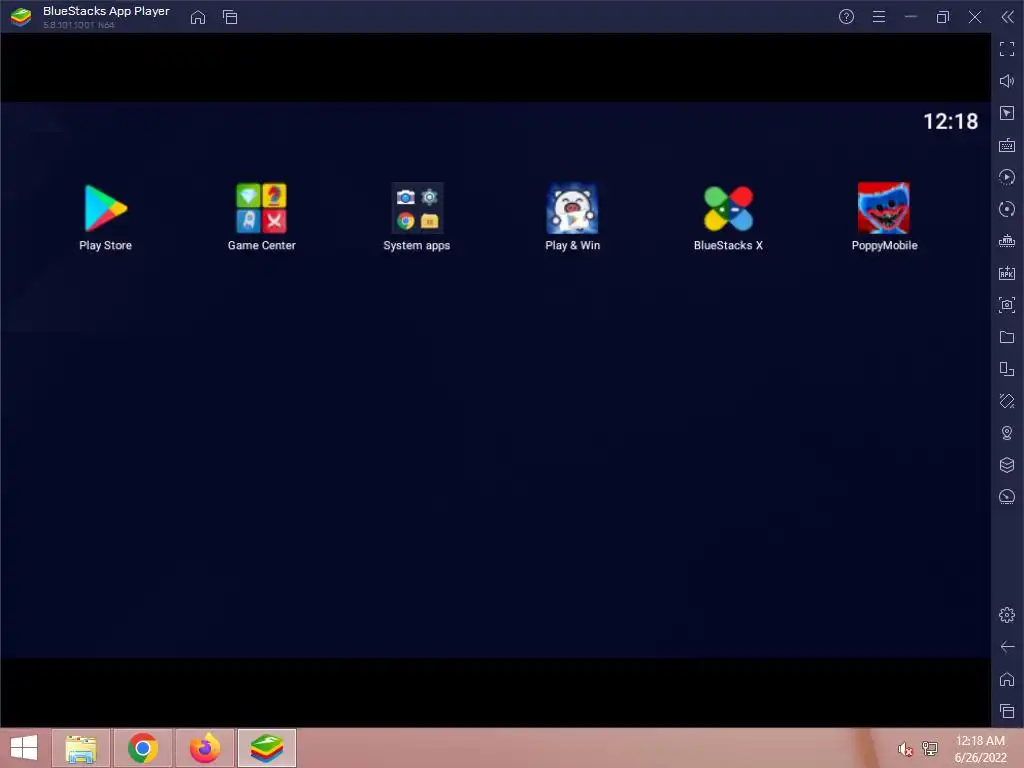Viewport: 1024px width, 768px height.
Task: Click muted volume icon in system tray
Action: 904,749
